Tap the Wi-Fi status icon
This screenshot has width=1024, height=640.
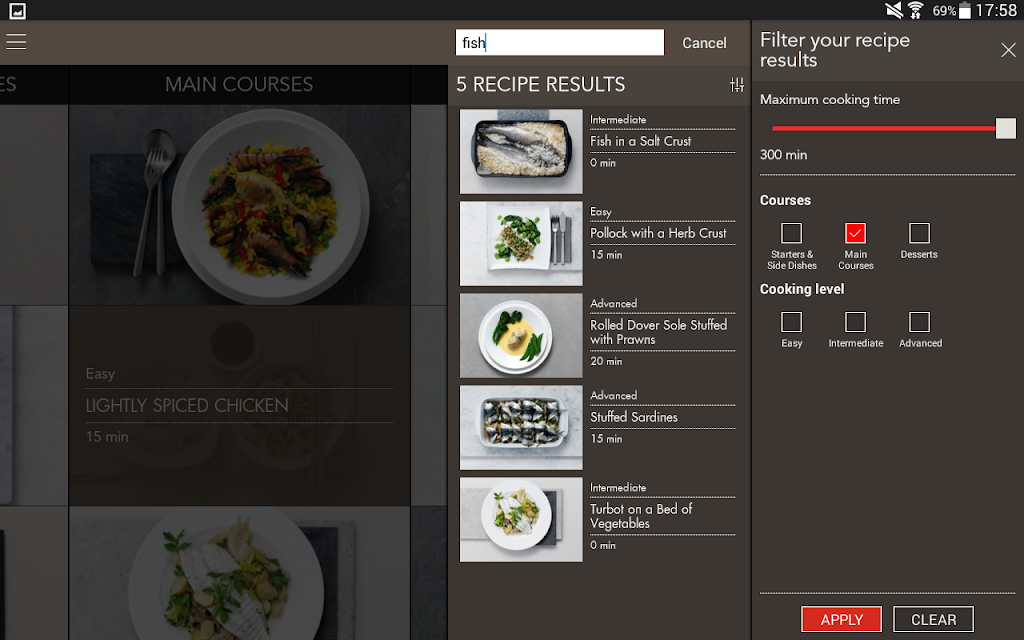coord(916,10)
